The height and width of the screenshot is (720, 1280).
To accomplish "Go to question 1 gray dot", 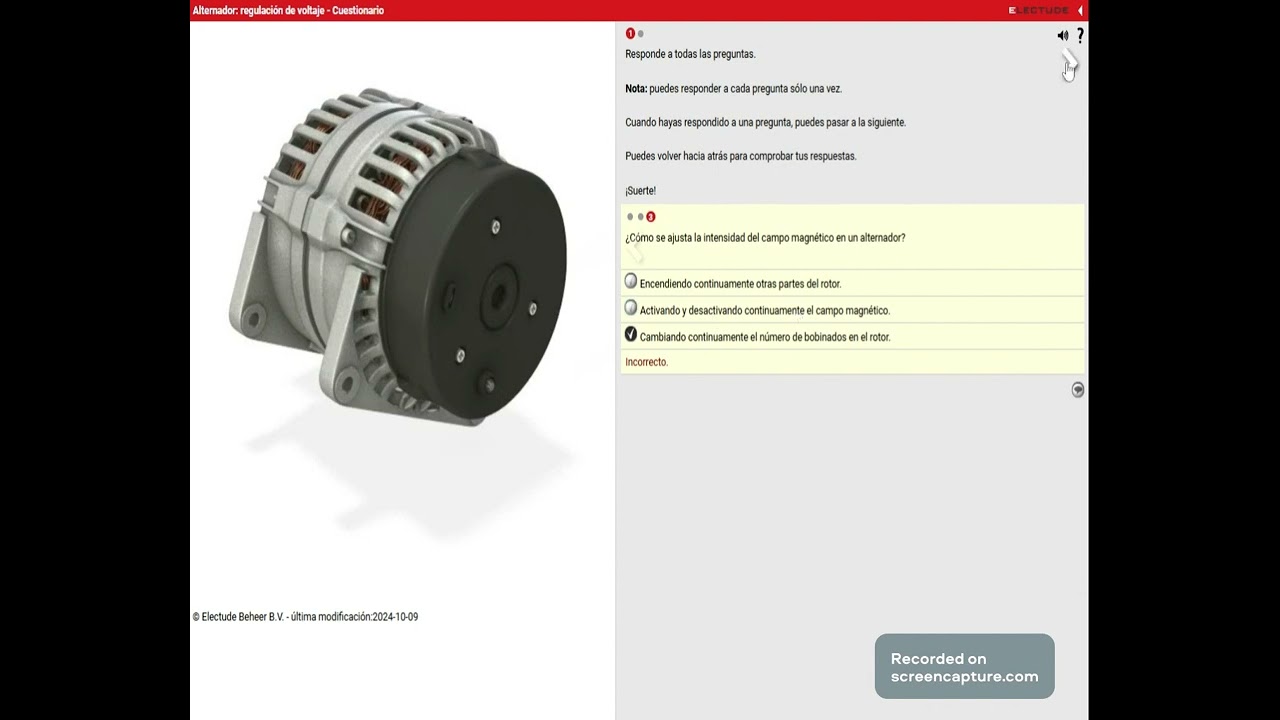I will [630, 217].
